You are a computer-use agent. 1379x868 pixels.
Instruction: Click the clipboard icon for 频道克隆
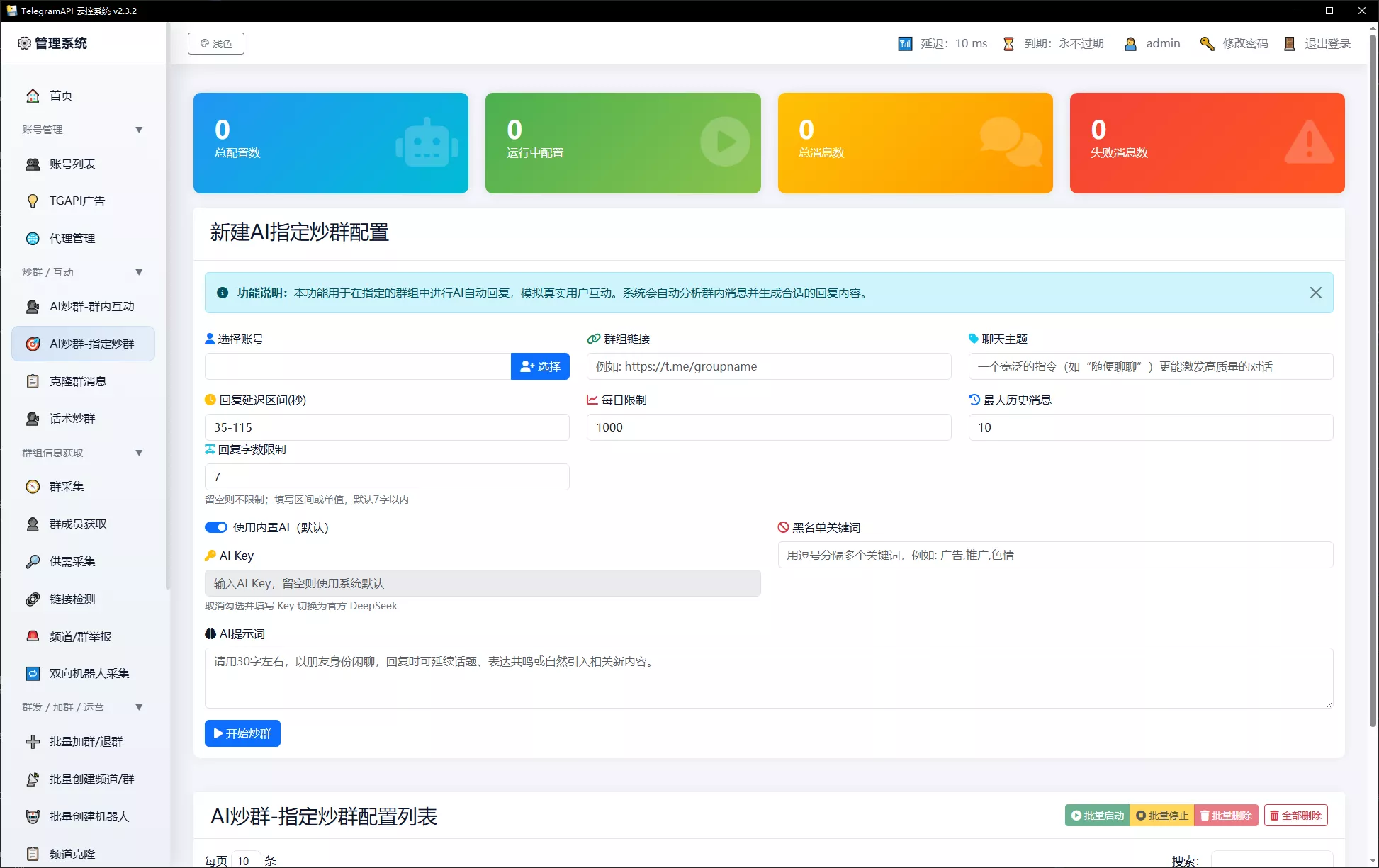[33, 855]
